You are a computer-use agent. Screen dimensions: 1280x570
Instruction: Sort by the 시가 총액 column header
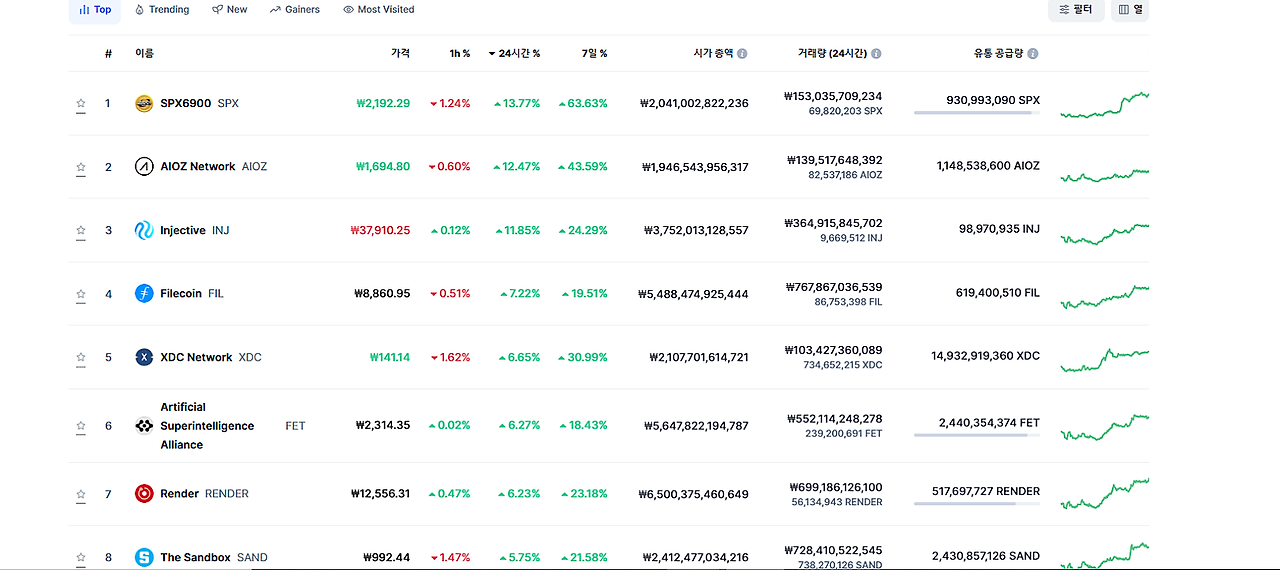click(714, 54)
